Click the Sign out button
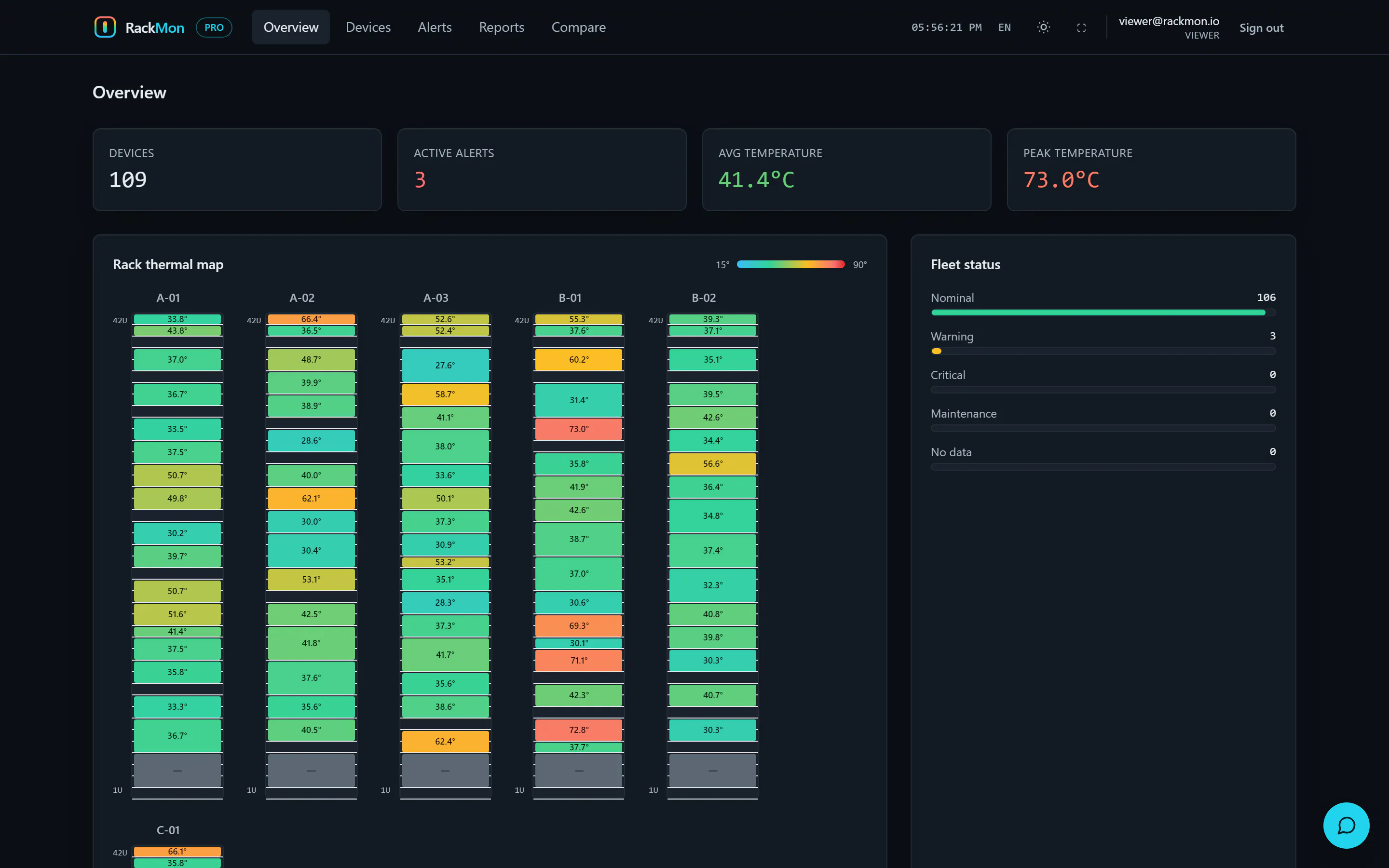The width and height of the screenshot is (1389, 868). pos(1261,27)
